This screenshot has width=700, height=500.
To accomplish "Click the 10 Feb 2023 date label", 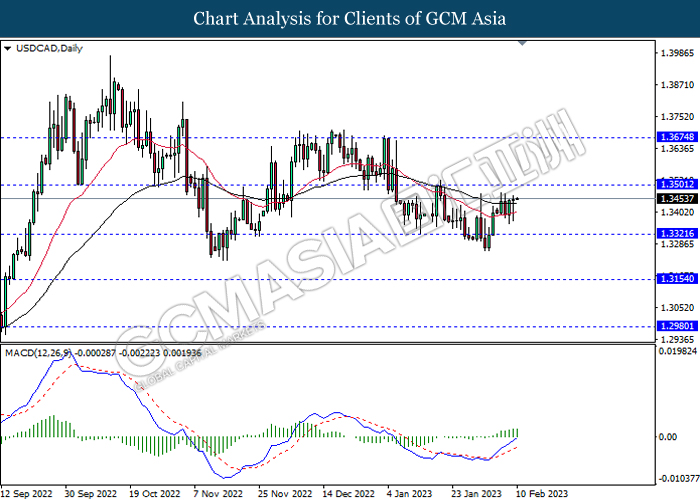I will pyautogui.click(x=542, y=494).
